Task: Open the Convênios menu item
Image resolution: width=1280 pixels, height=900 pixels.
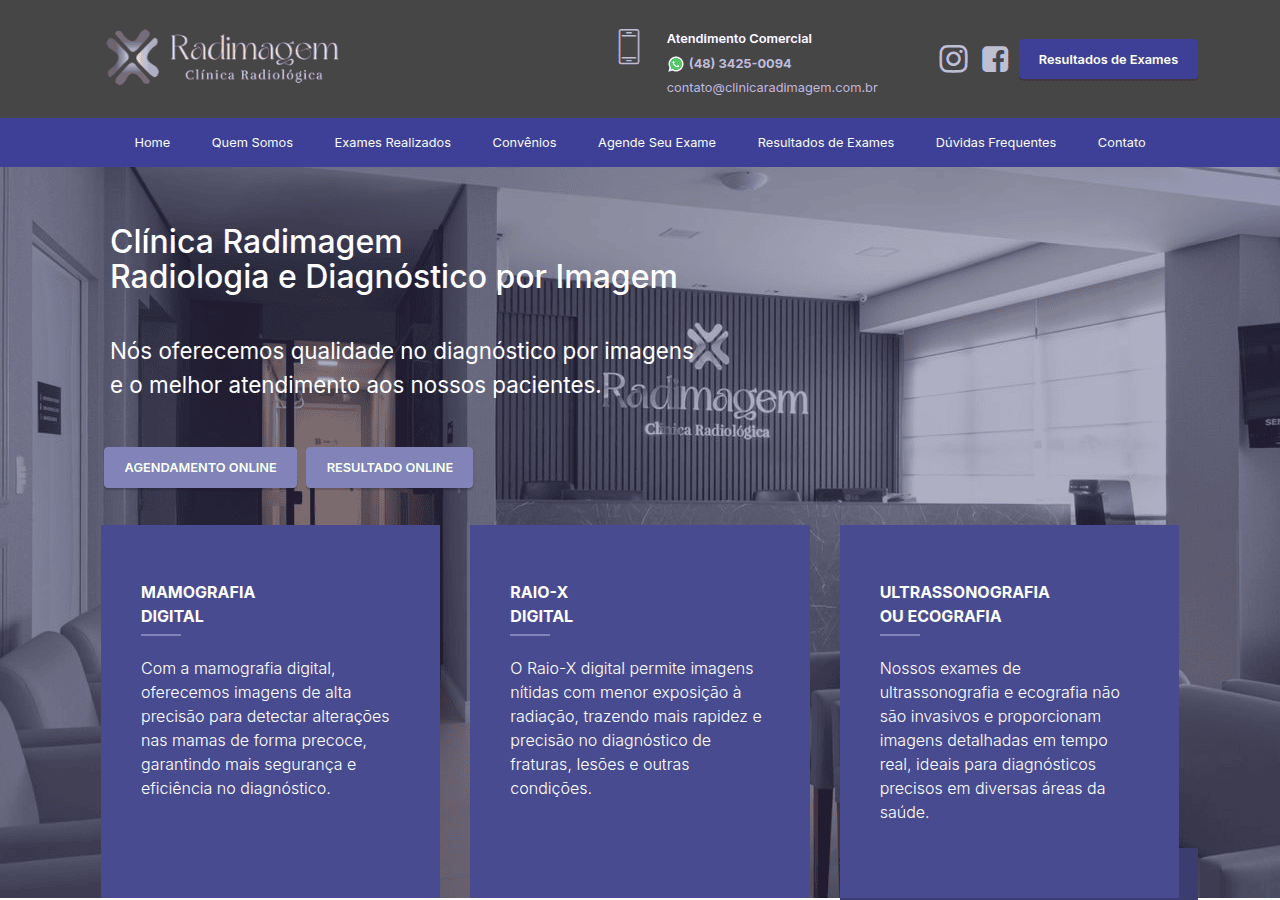Action: [x=524, y=143]
